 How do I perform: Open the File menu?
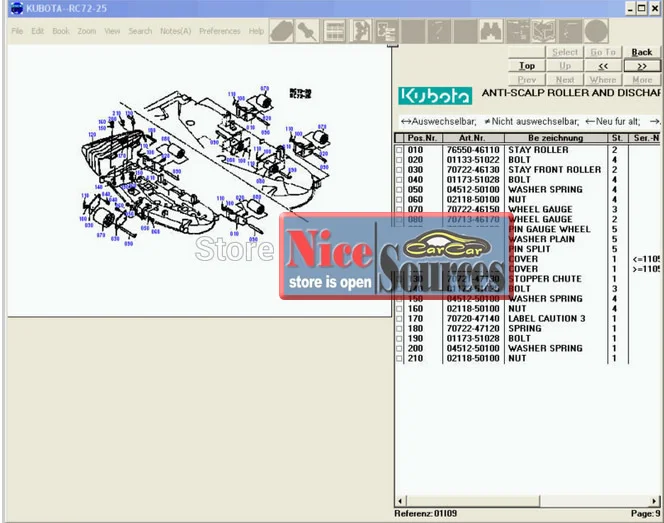coord(17,31)
